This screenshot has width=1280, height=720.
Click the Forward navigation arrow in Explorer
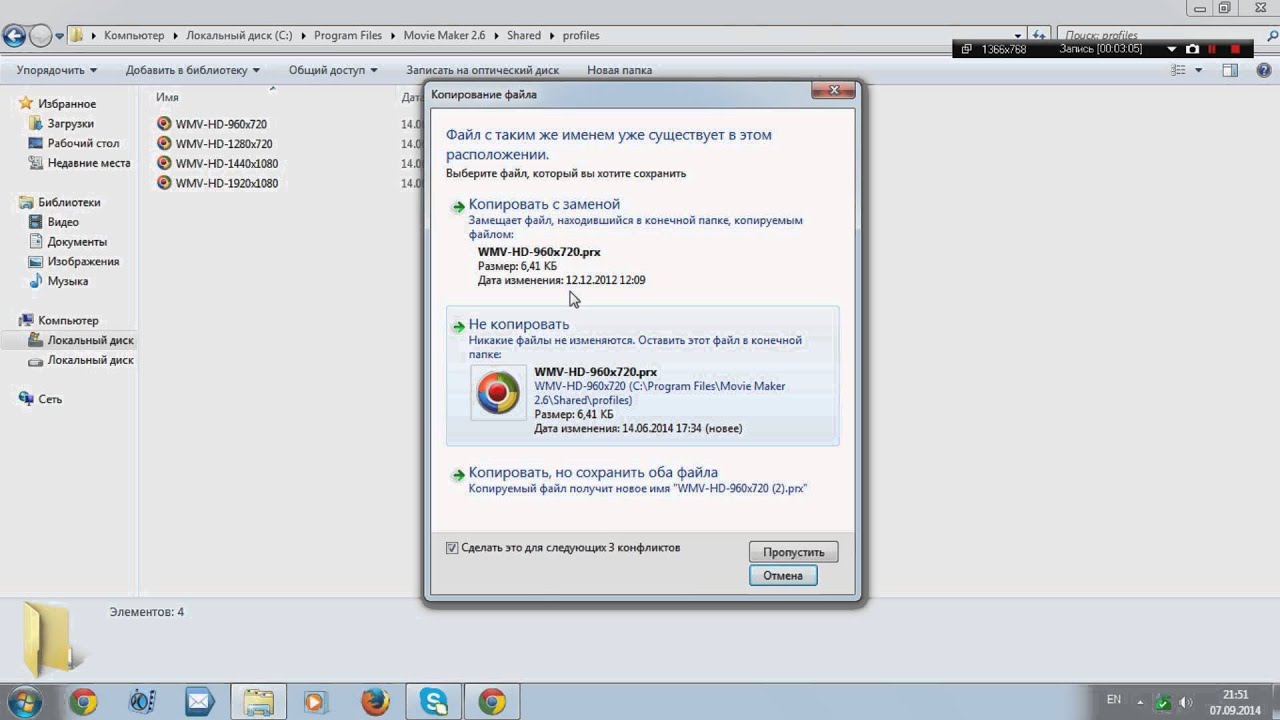[41, 36]
